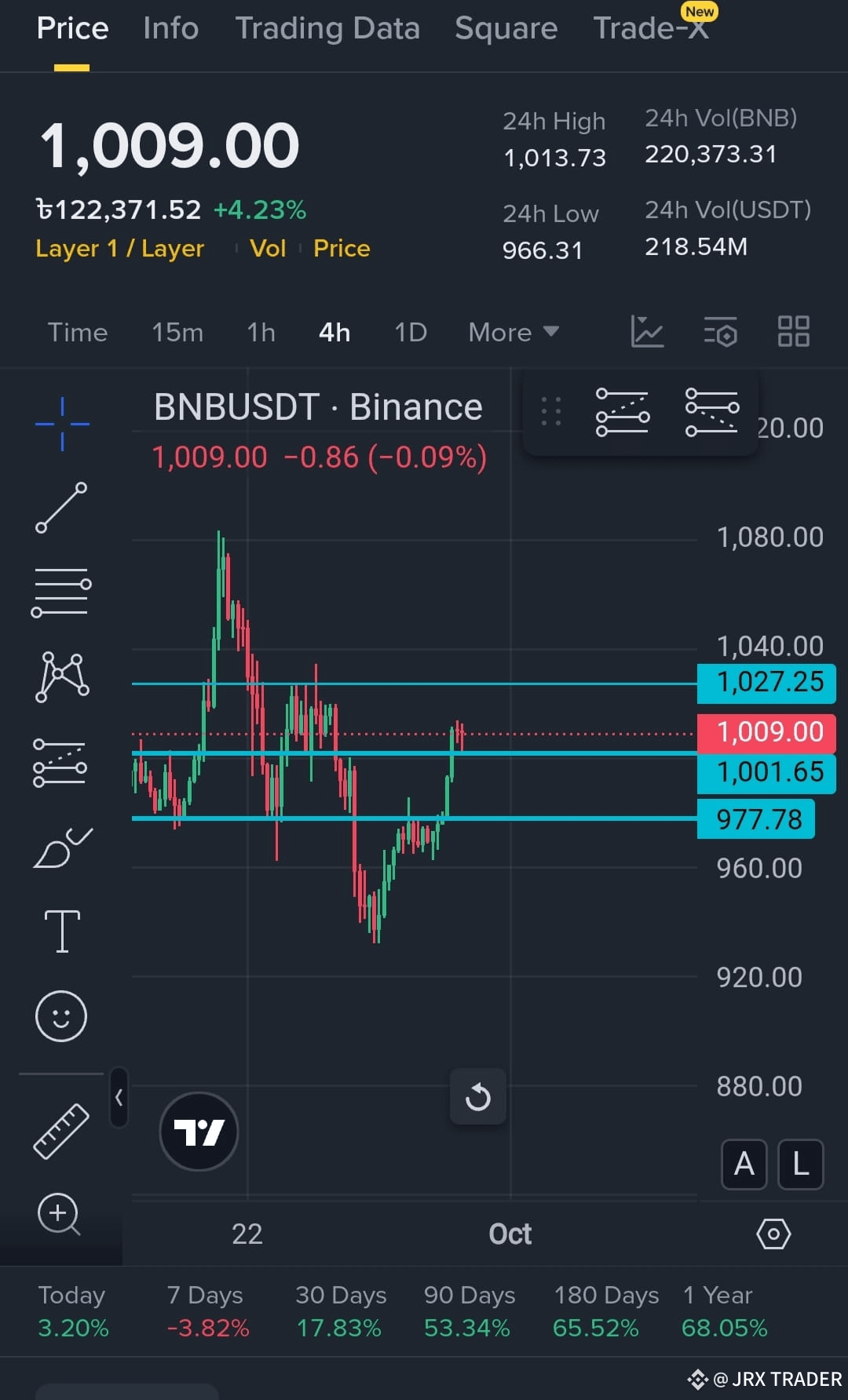This screenshot has height=1400, width=848.
Task: Click the 977.78 price line label
Action: 756,819
